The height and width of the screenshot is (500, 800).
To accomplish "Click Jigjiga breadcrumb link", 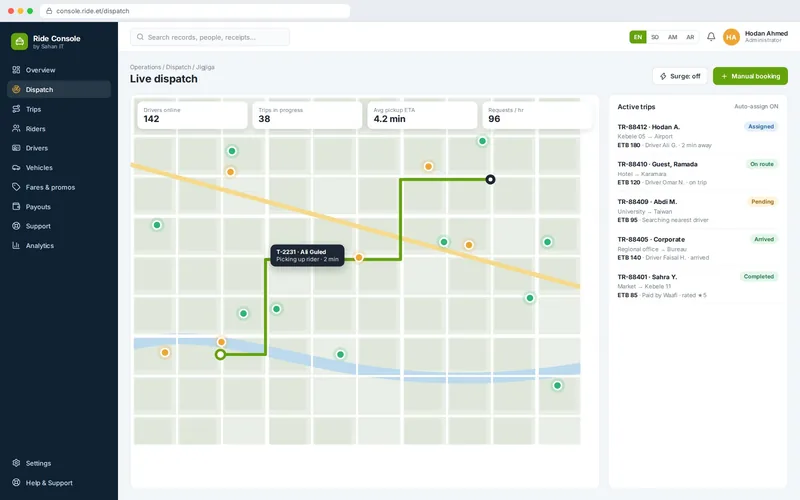I will (205, 67).
